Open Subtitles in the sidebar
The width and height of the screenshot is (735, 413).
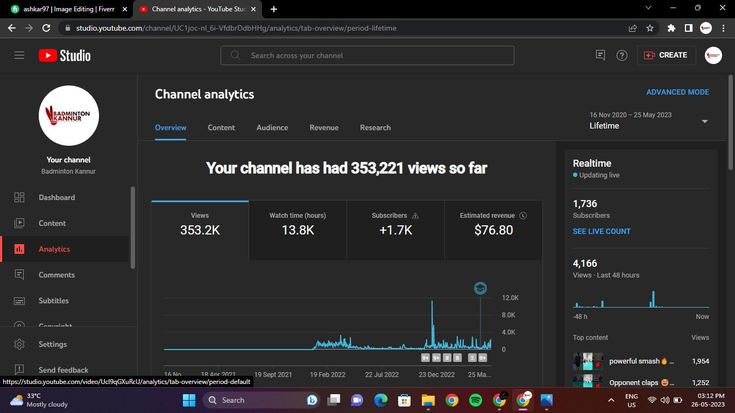click(66, 300)
